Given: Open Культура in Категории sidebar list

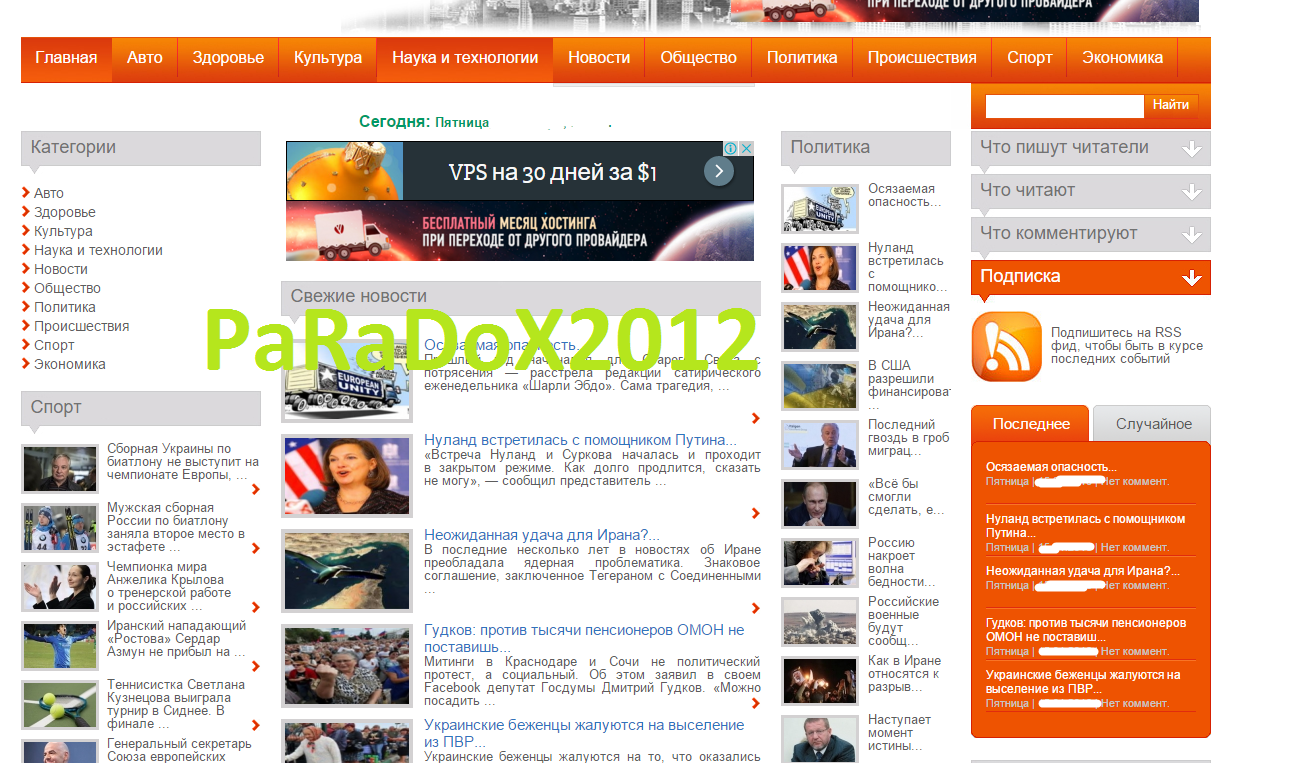Looking at the screenshot, I should pyautogui.click(x=63, y=231).
